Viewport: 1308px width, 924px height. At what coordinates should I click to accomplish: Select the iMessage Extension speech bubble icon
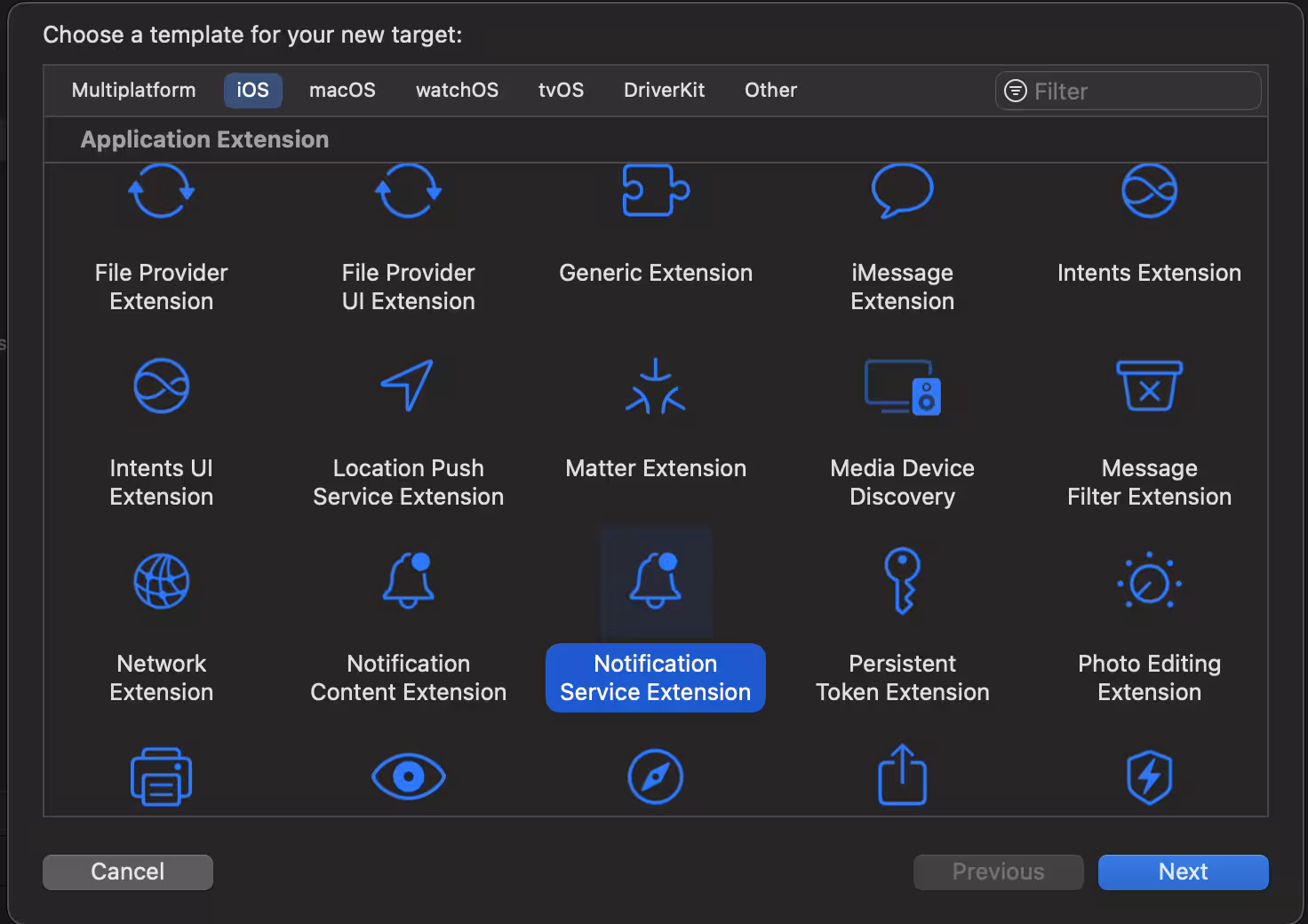pos(902,190)
